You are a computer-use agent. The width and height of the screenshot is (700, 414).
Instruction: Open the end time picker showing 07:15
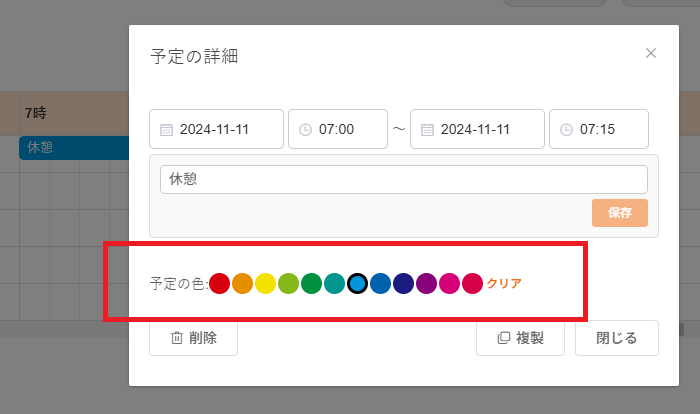(x=598, y=130)
